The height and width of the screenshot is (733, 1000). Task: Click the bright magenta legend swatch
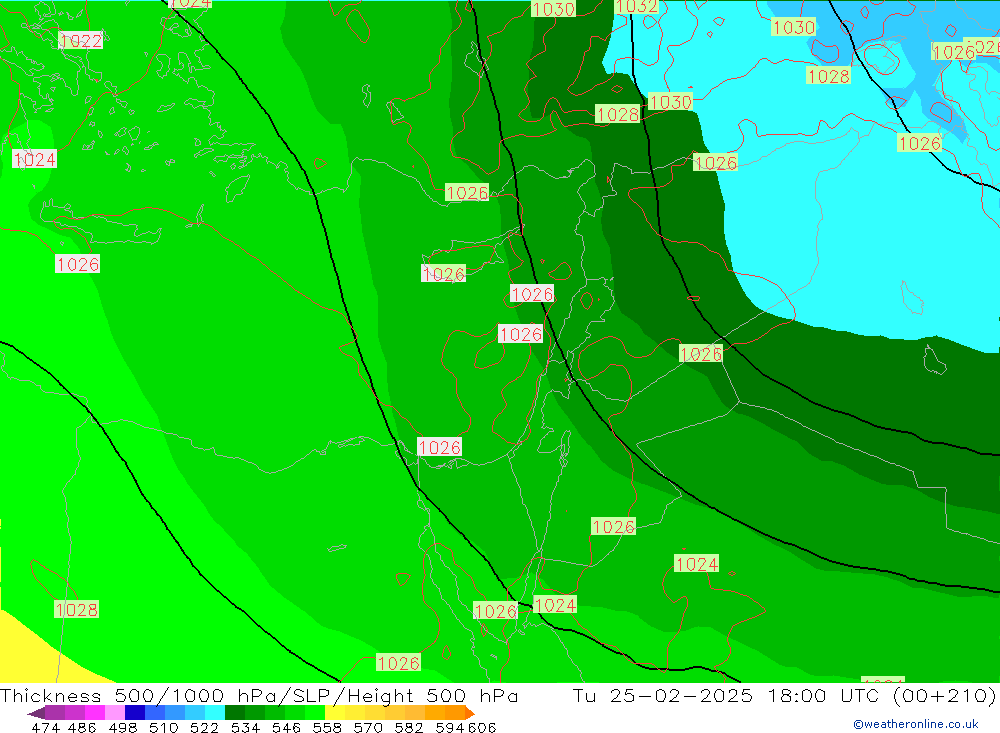(x=94, y=713)
